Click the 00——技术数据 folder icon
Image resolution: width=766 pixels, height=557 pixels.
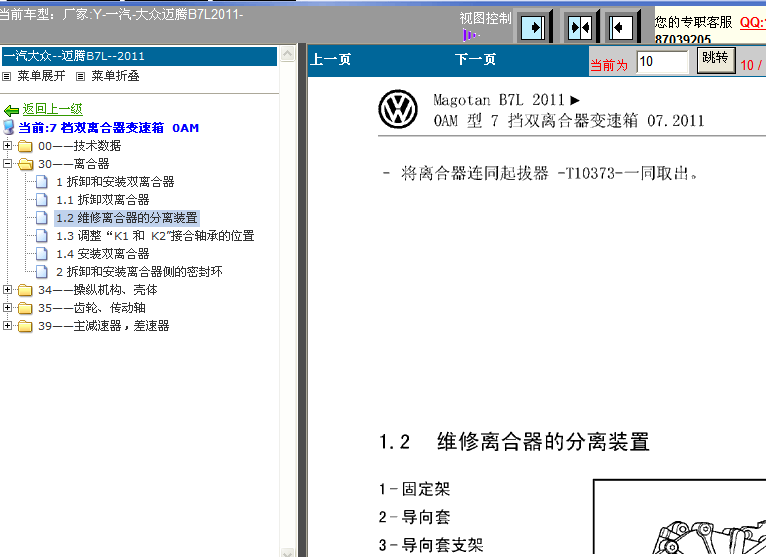(x=25, y=146)
